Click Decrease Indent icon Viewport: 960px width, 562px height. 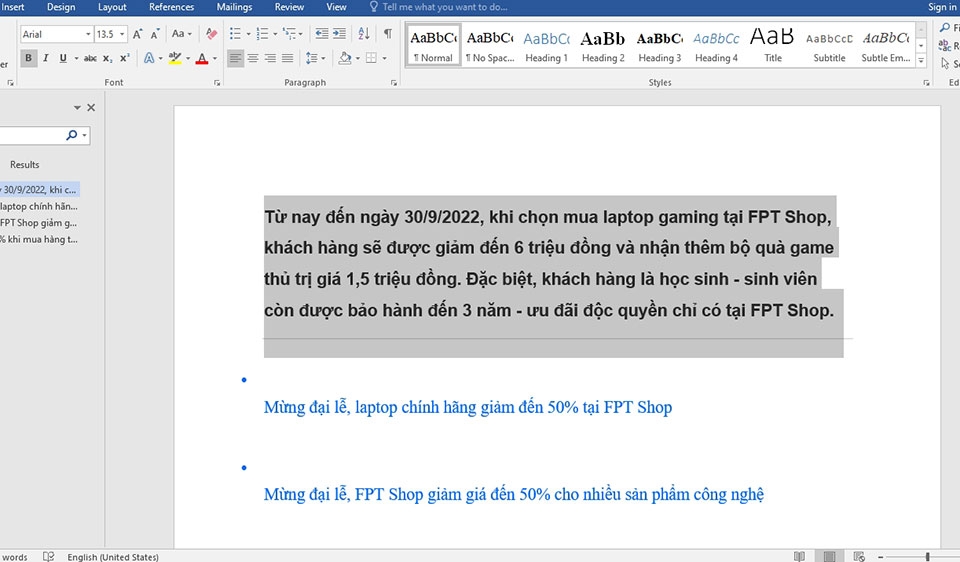[x=321, y=34]
